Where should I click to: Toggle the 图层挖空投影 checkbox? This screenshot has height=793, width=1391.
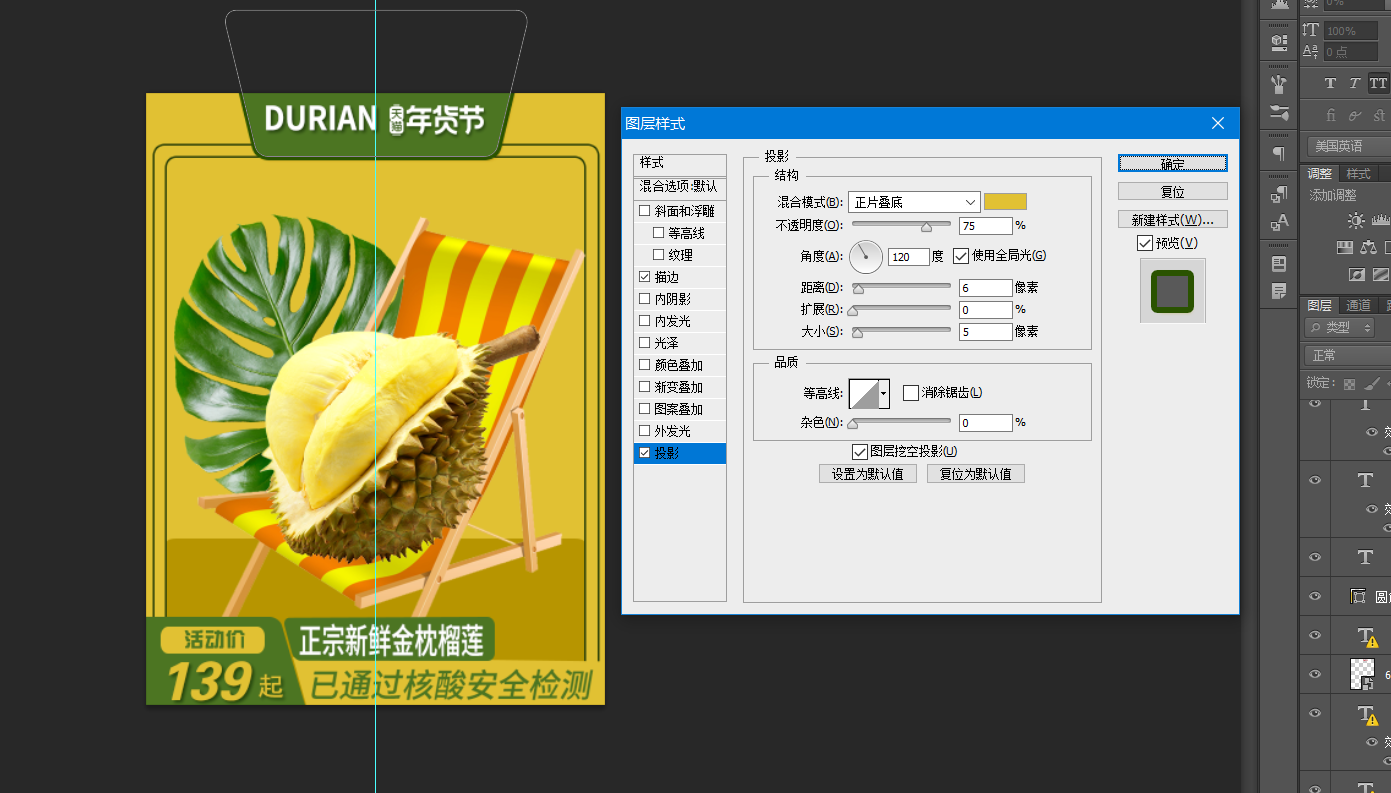click(x=860, y=452)
